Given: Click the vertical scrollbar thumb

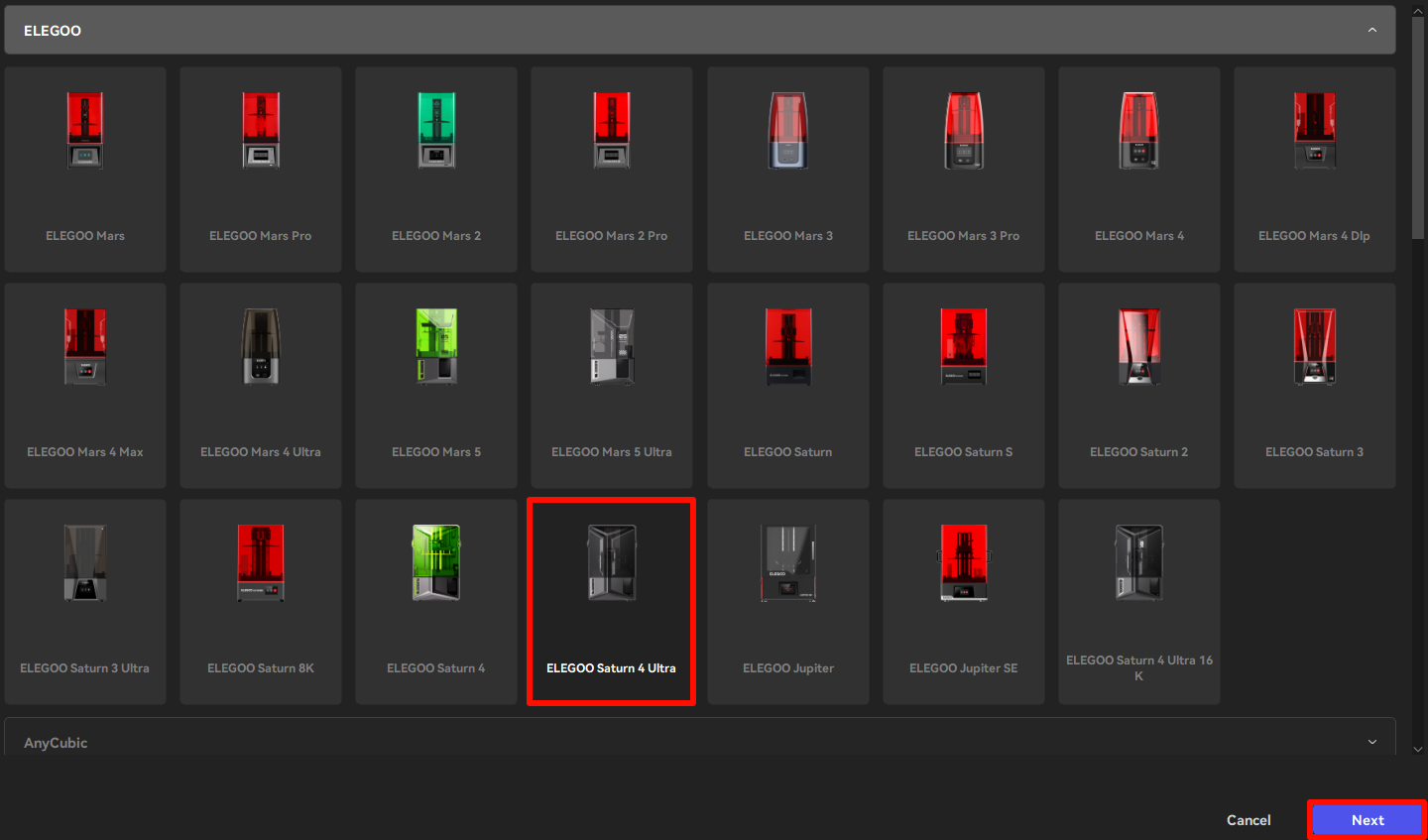Looking at the screenshot, I should click(1418, 127).
